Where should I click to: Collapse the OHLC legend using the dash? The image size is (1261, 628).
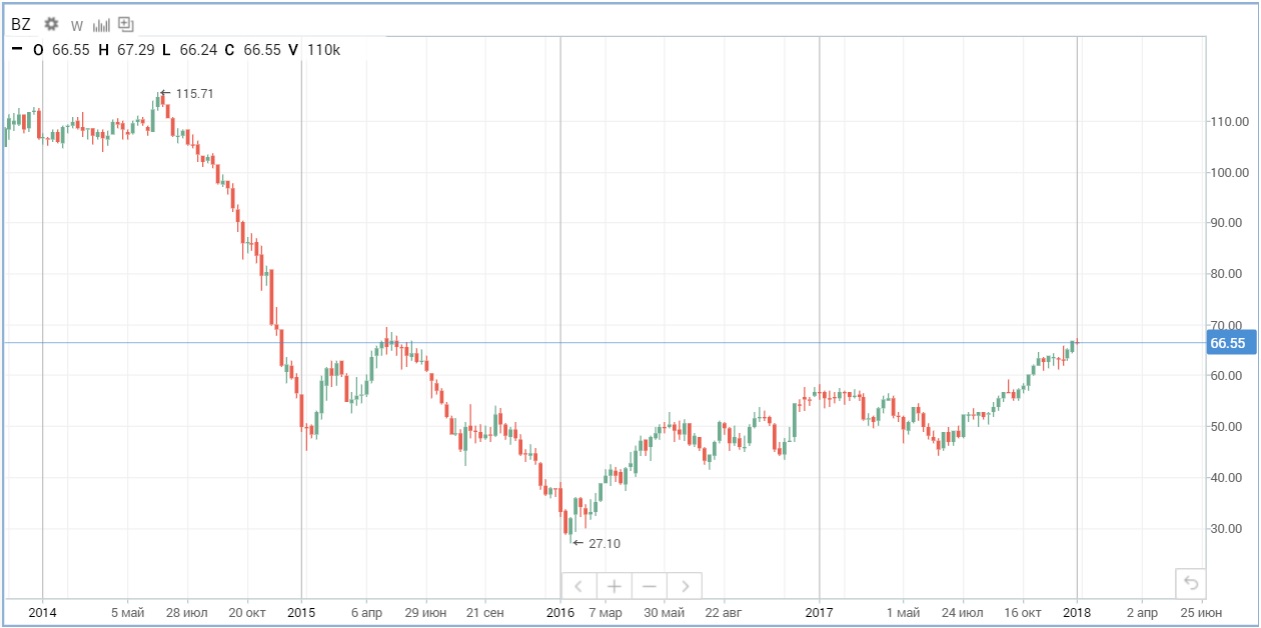click(x=17, y=49)
